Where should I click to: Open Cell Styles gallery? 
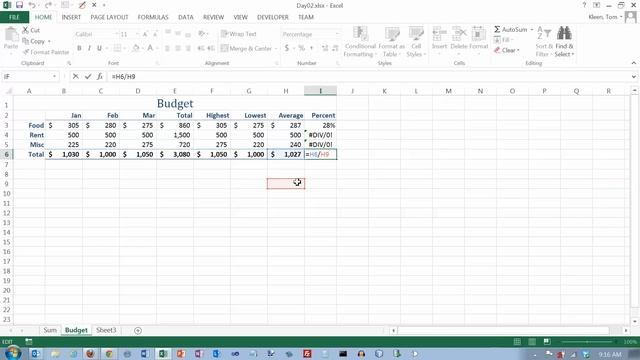coord(416,42)
